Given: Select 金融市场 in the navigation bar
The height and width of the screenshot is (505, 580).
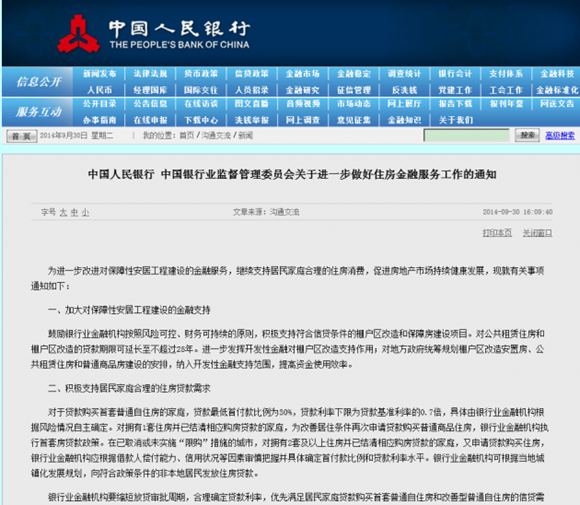Looking at the screenshot, I should pos(303,74).
